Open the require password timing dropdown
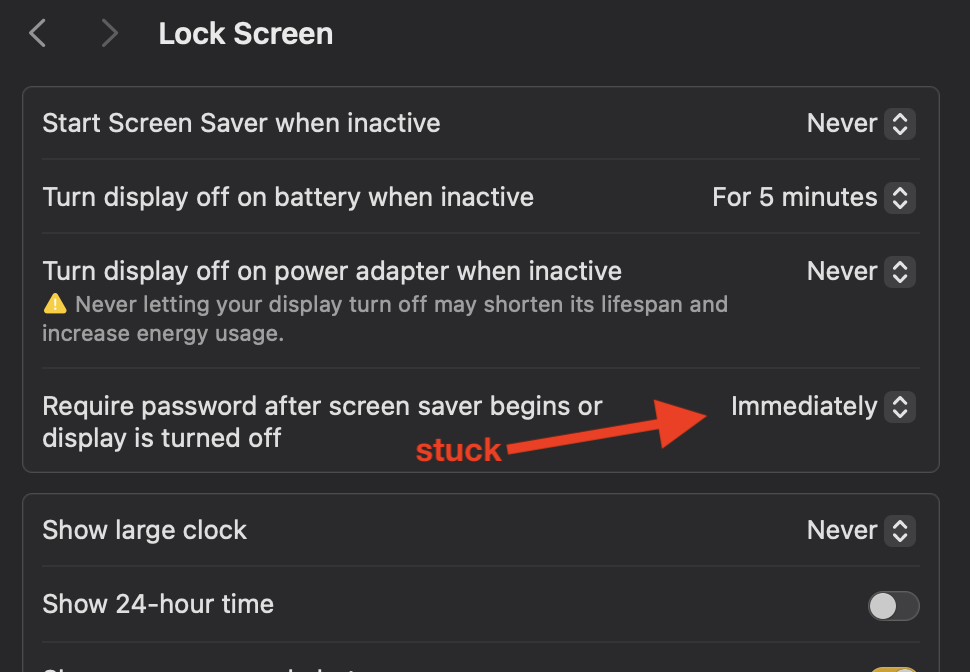The image size is (970, 672). point(820,406)
